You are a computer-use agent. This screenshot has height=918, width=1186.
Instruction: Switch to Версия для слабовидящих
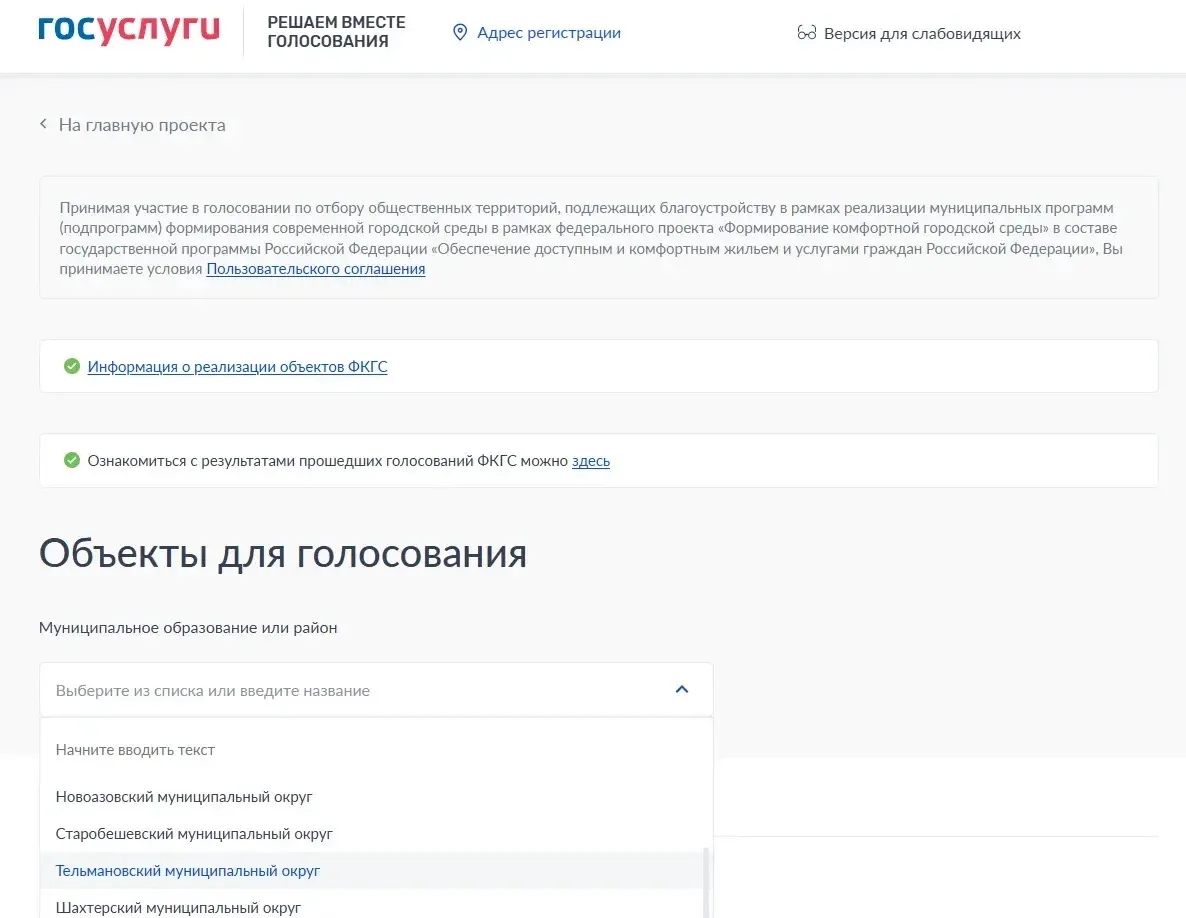point(921,34)
